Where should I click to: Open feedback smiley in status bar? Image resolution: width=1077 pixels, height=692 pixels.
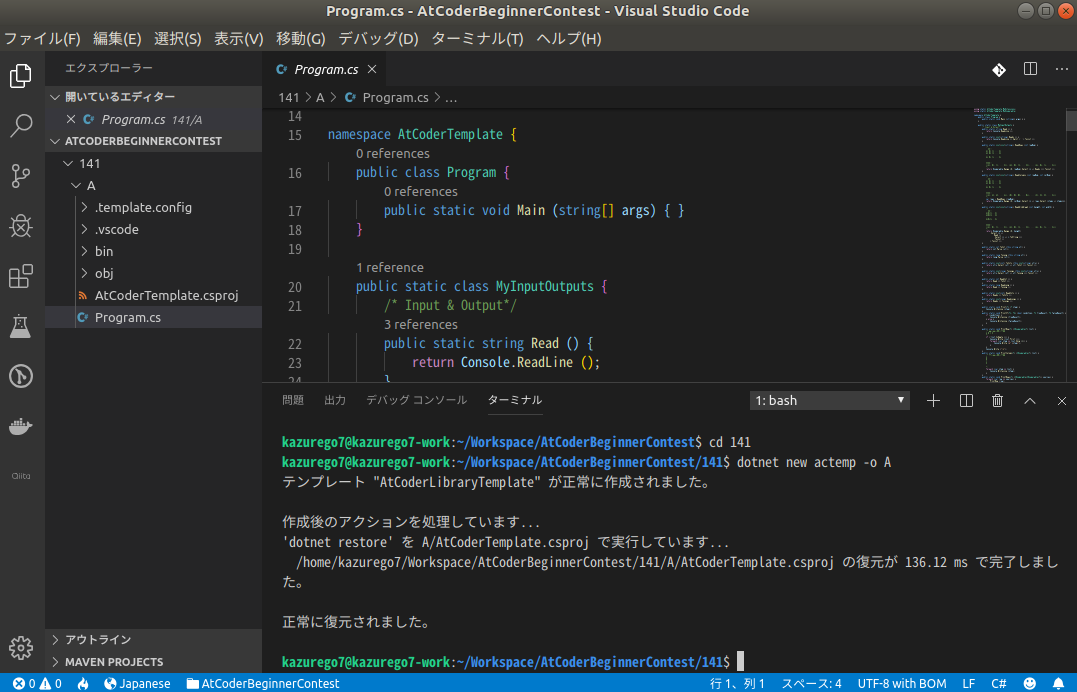pyautogui.click(x=1030, y=684)
